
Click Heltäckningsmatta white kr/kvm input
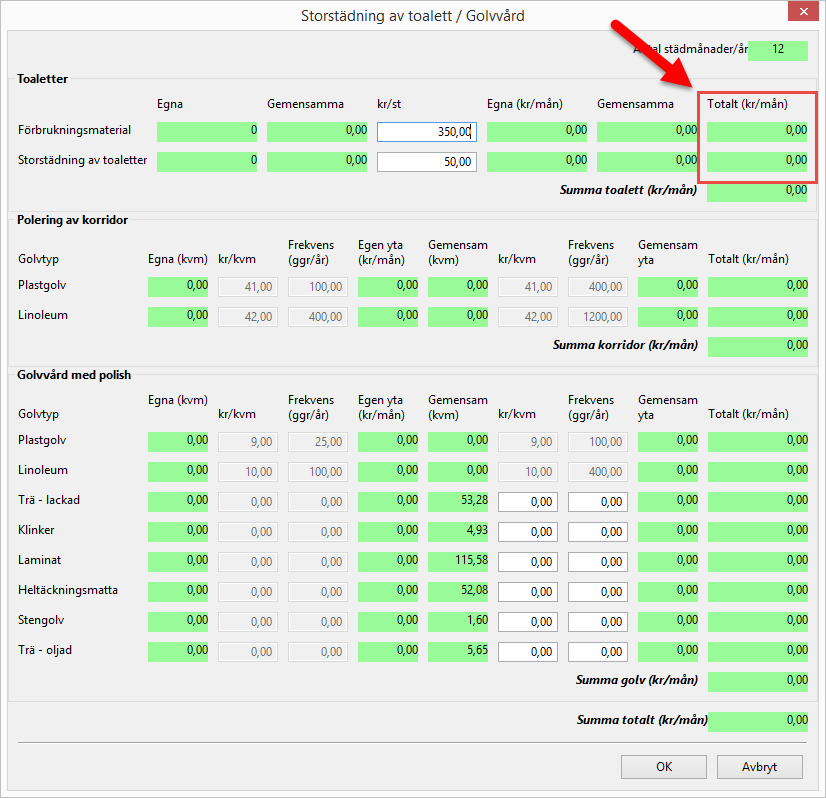[x=527, y=591]
